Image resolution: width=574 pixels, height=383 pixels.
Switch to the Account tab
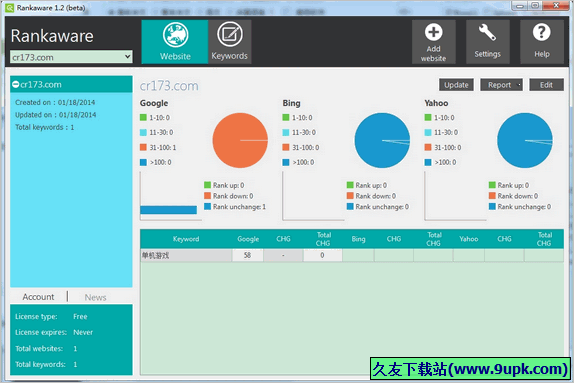click(x=38, y=297)
